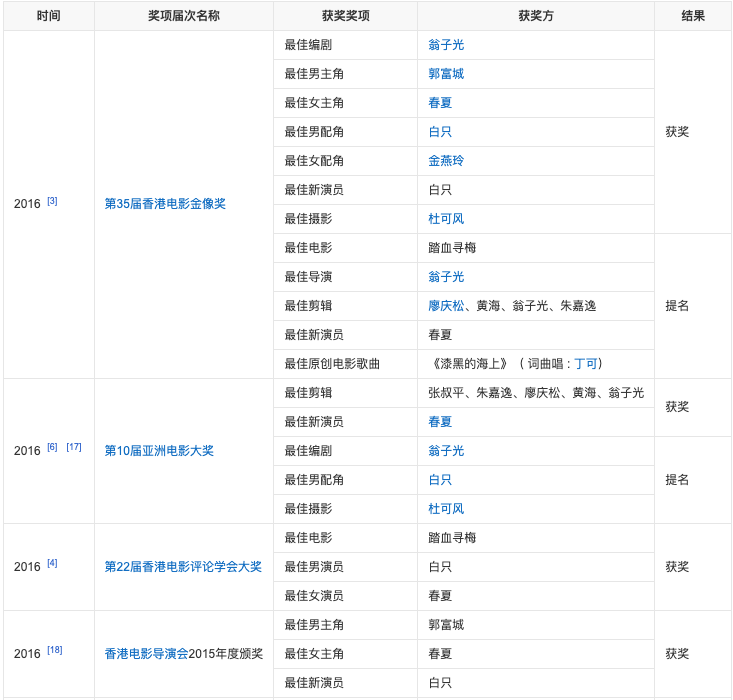The width and height of the screenshot is (733, 700).
Task: Select 最佳男演员 cell
Action: [x=345, y=567]
